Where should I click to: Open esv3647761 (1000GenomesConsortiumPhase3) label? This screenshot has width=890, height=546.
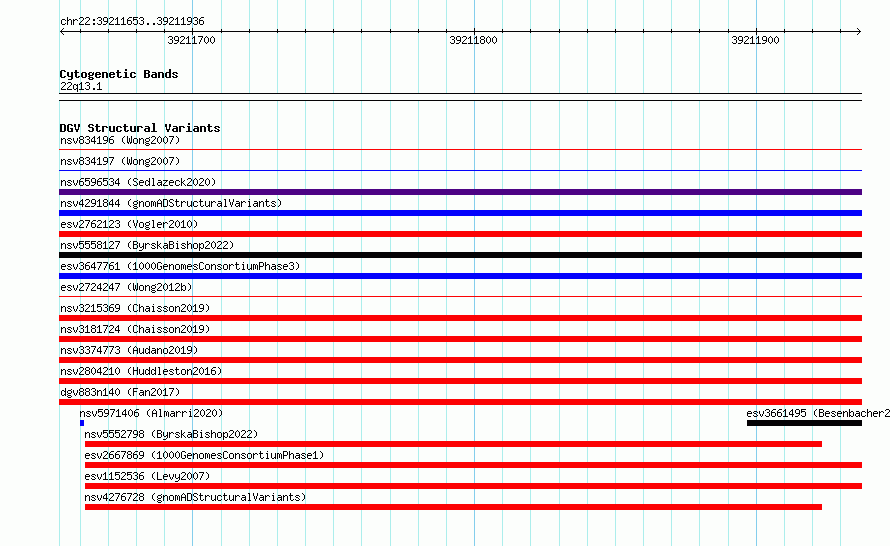pyautogui.click(x=180, y=266)
